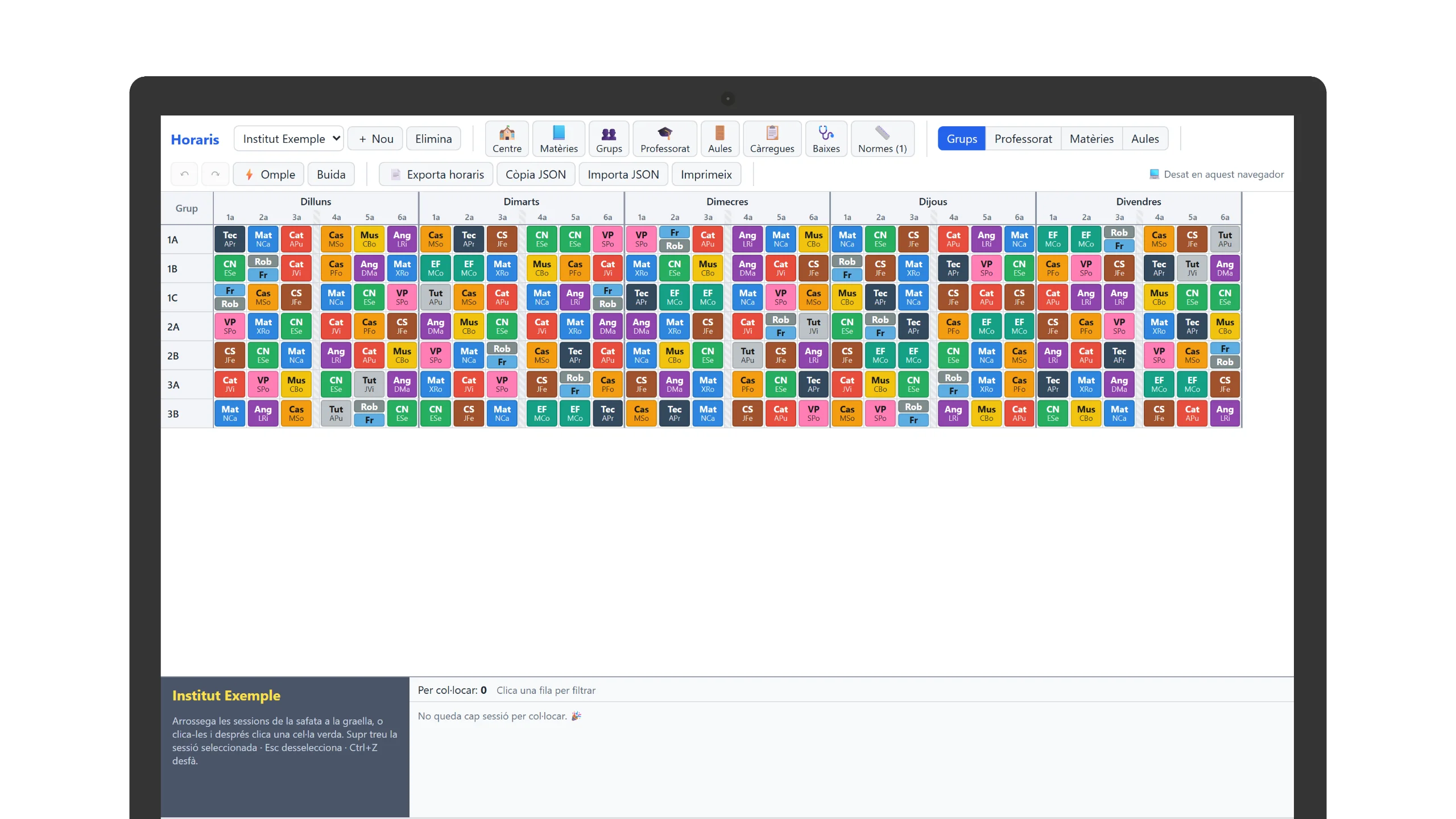This screenshot has height=819, width=1456.
Task: Expand the Institut Exemple dropdown
Action: click(x=289, y=139)
